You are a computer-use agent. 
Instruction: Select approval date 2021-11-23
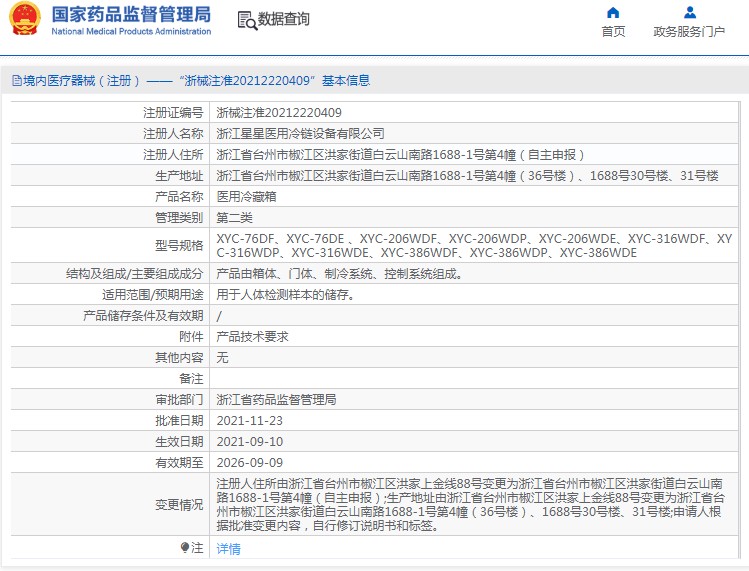click(x=249, y=421)
